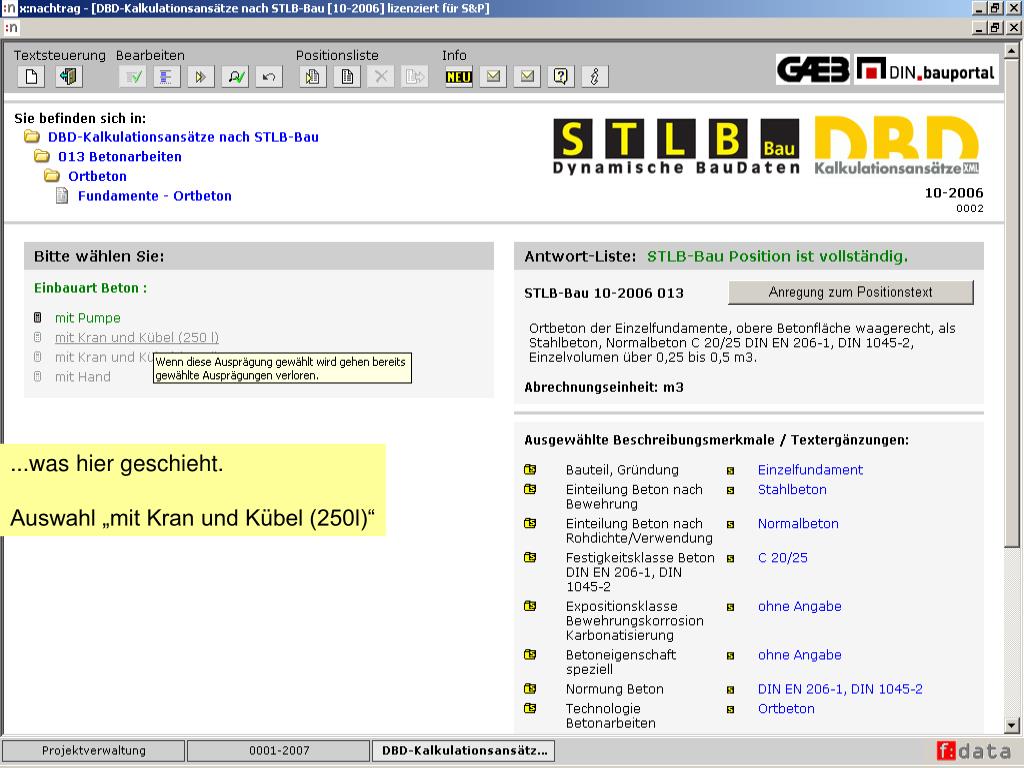
Task: Click folder icon of 'Festigkeitsklasse Beton' row
Action: tap(530, 557)
